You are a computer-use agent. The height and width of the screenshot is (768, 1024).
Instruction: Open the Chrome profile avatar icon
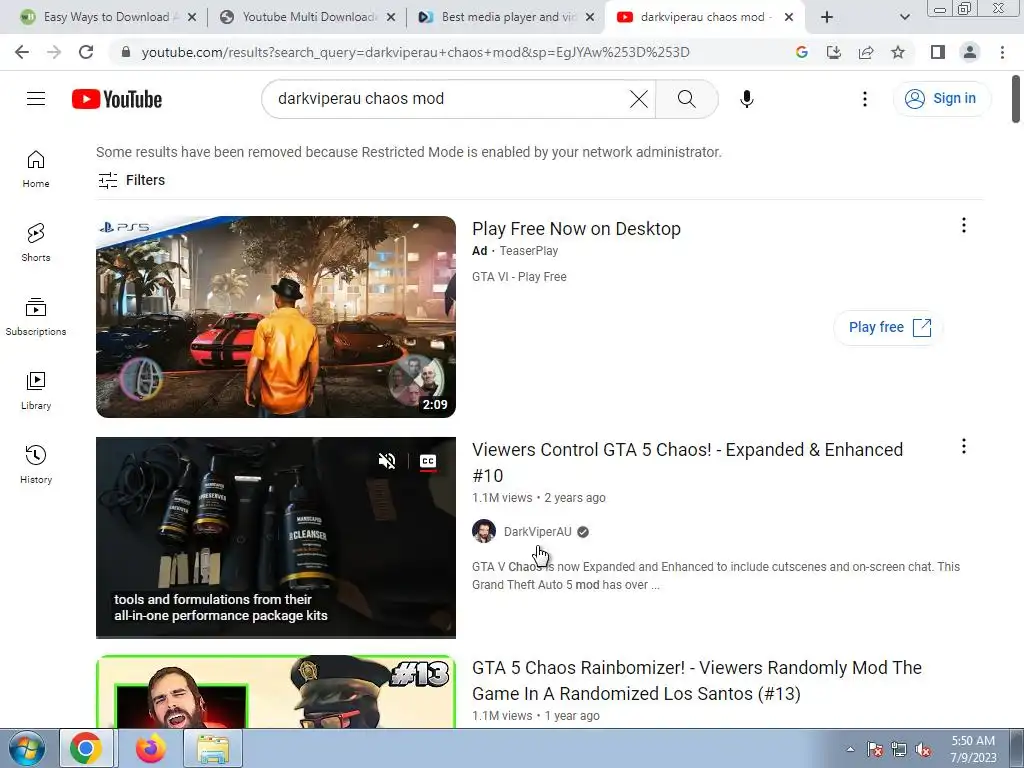970,52
